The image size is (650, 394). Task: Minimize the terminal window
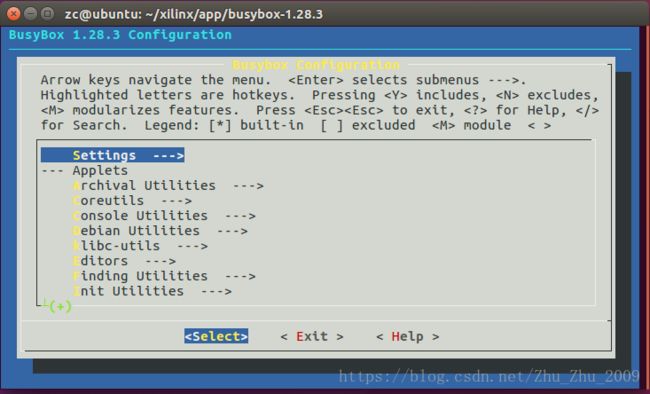tap(30, 14)
